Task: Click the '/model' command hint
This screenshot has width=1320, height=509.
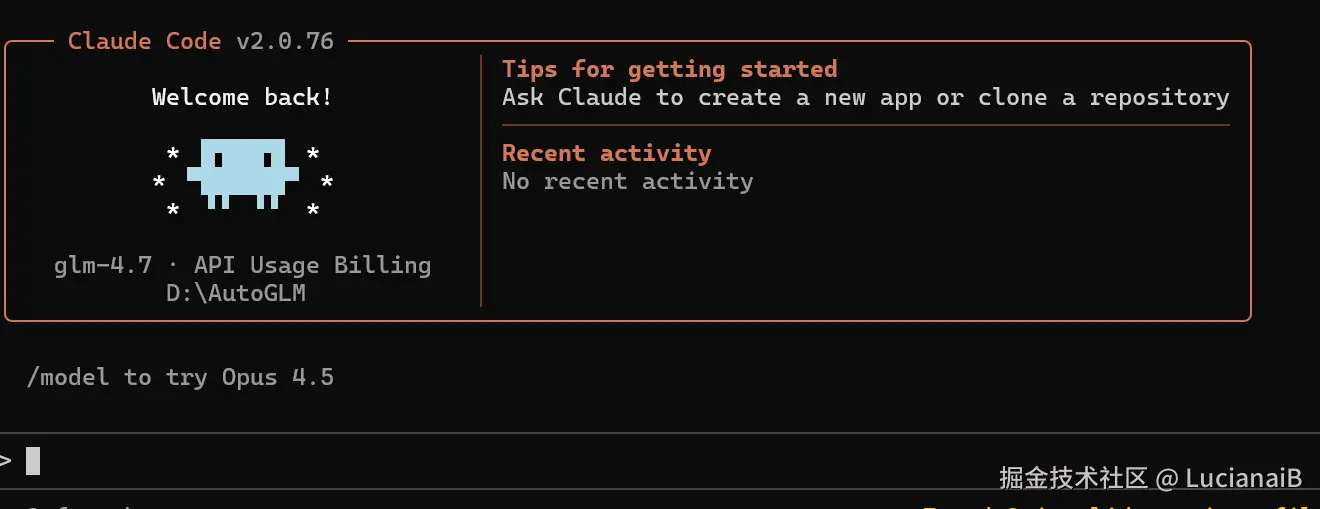Action: tap(68, 377)
